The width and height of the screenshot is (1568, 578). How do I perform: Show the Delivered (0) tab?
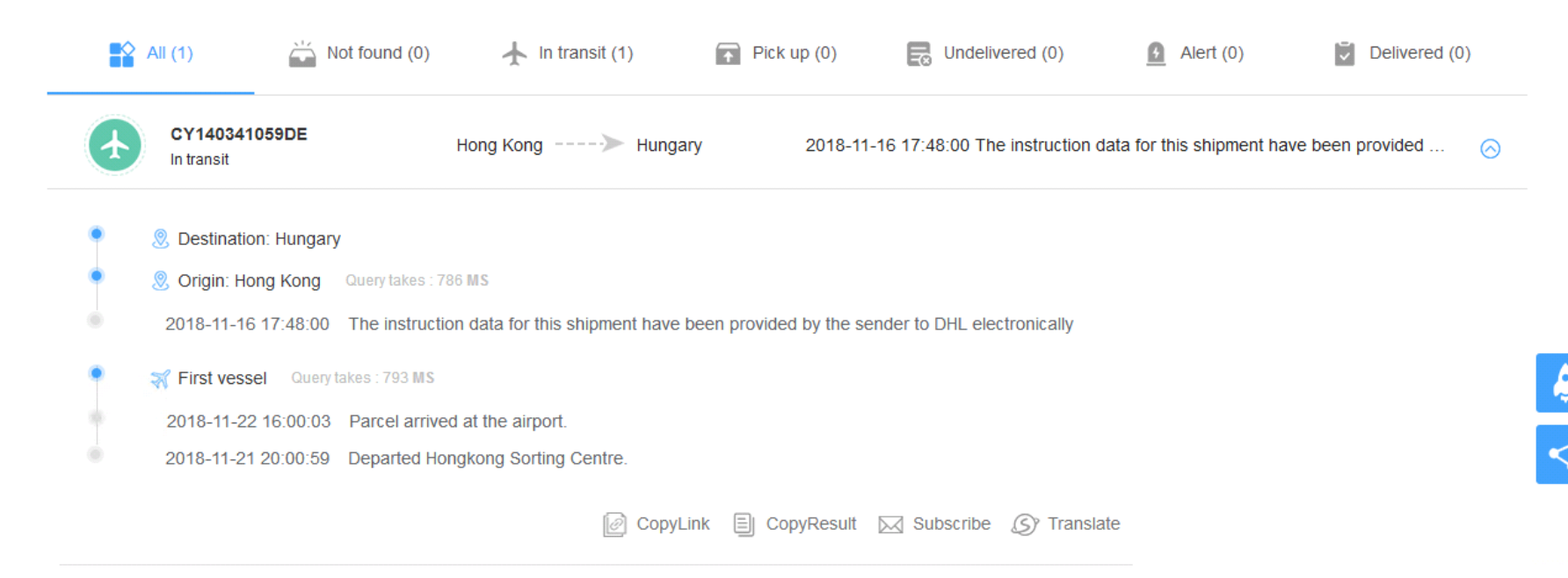coord(1402,54)
